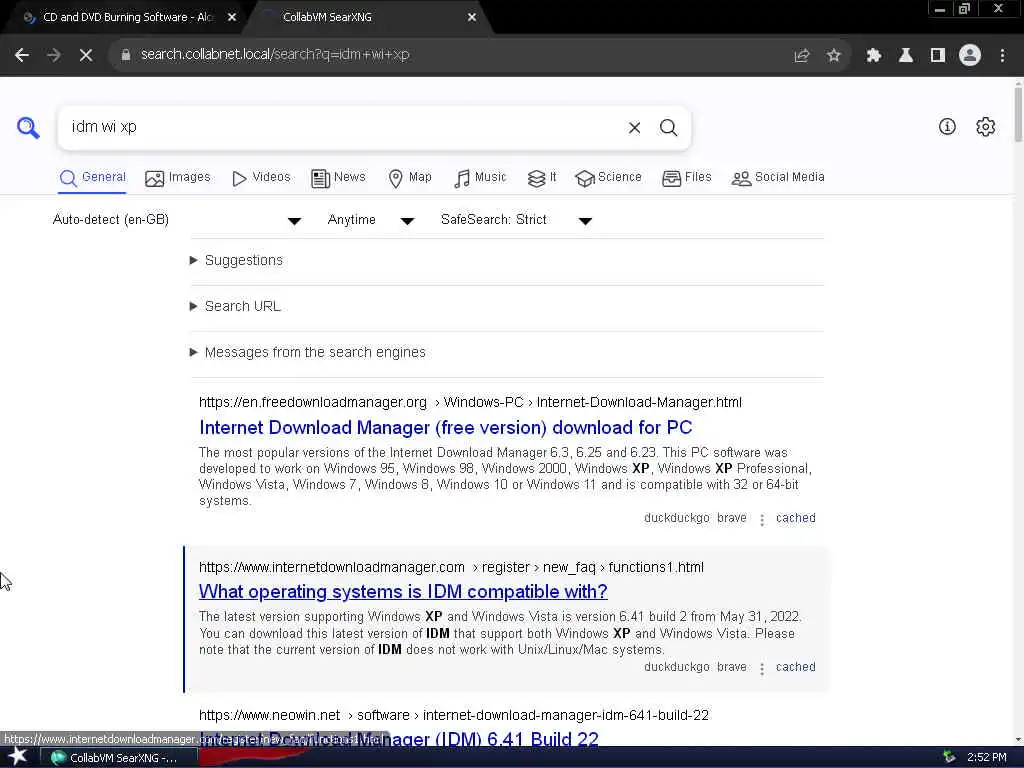Image resolution: width=1024 pixels, height=768 pixels.
Task: Open the three-dot menu of the IDM compatibility result
Action: [x=761, y=669]
